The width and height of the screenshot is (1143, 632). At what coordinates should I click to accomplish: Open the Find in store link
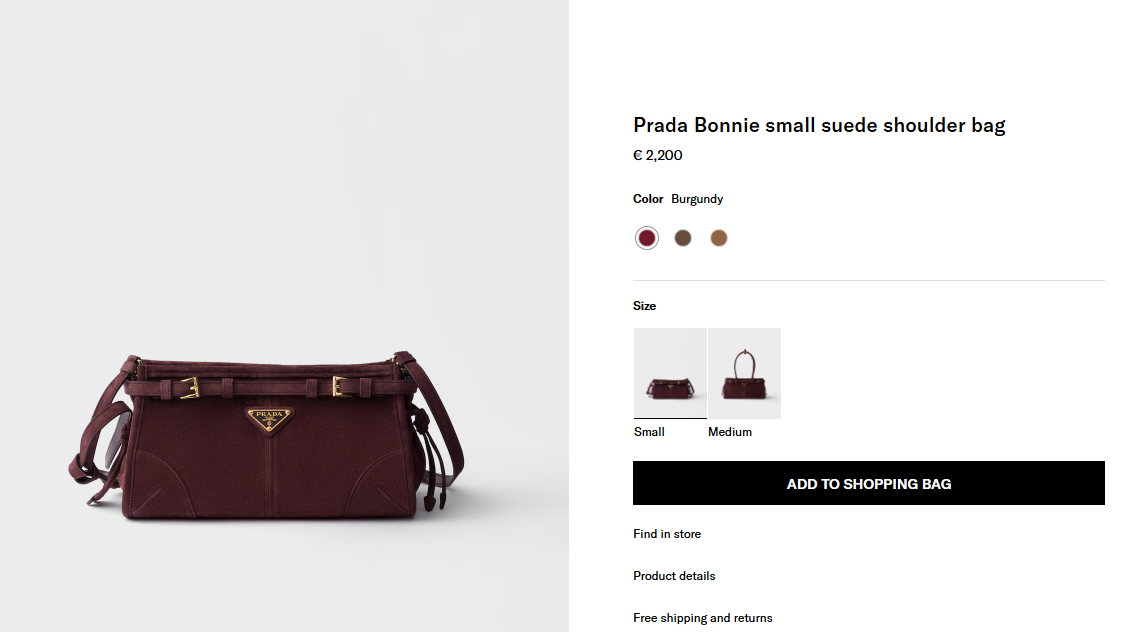(x=667, y=534)
